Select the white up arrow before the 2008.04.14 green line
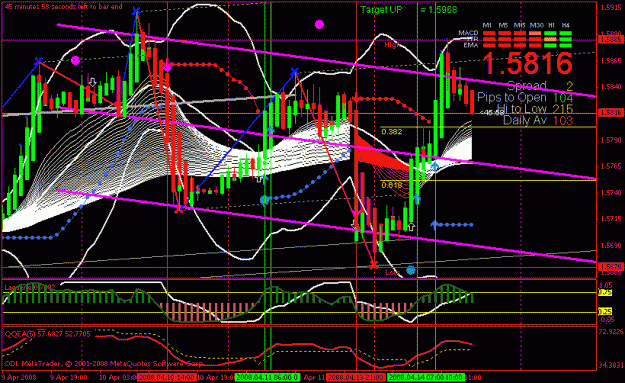This screenshot has width=625, height=383. [411, 227]
